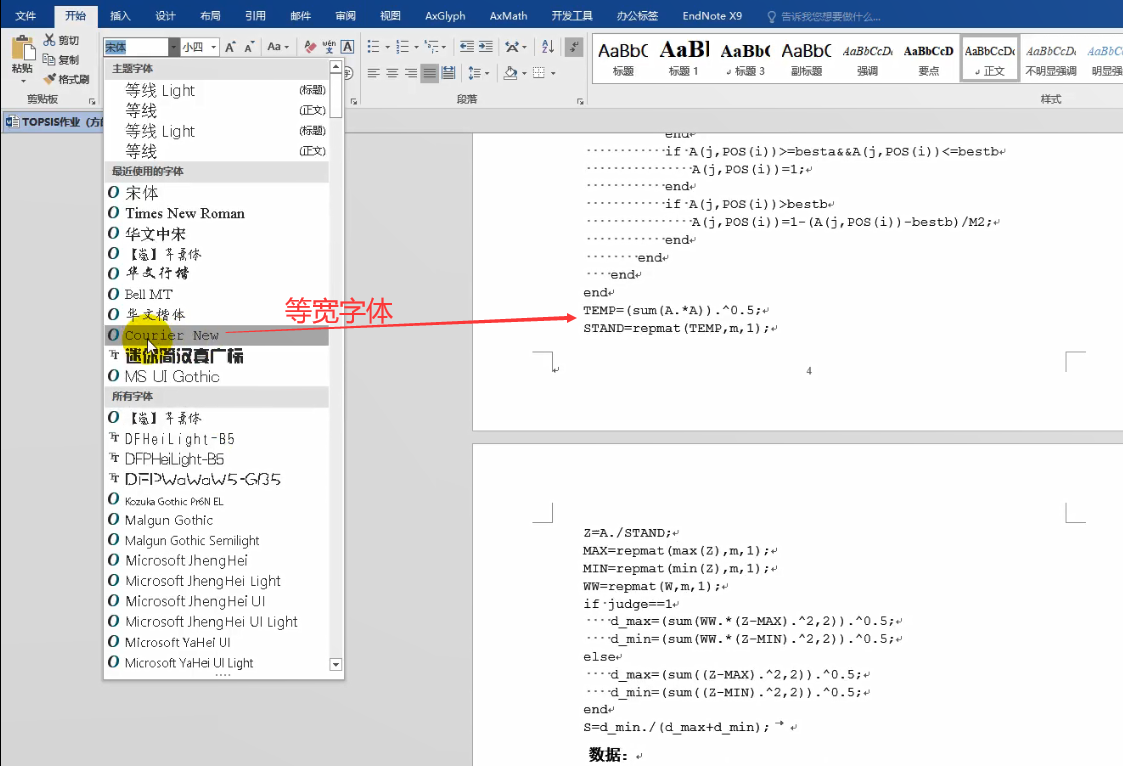This screenshot has width=1123, height=766.
Task: Expand the Paste options arrow under 粘贴
Action: 22,81
